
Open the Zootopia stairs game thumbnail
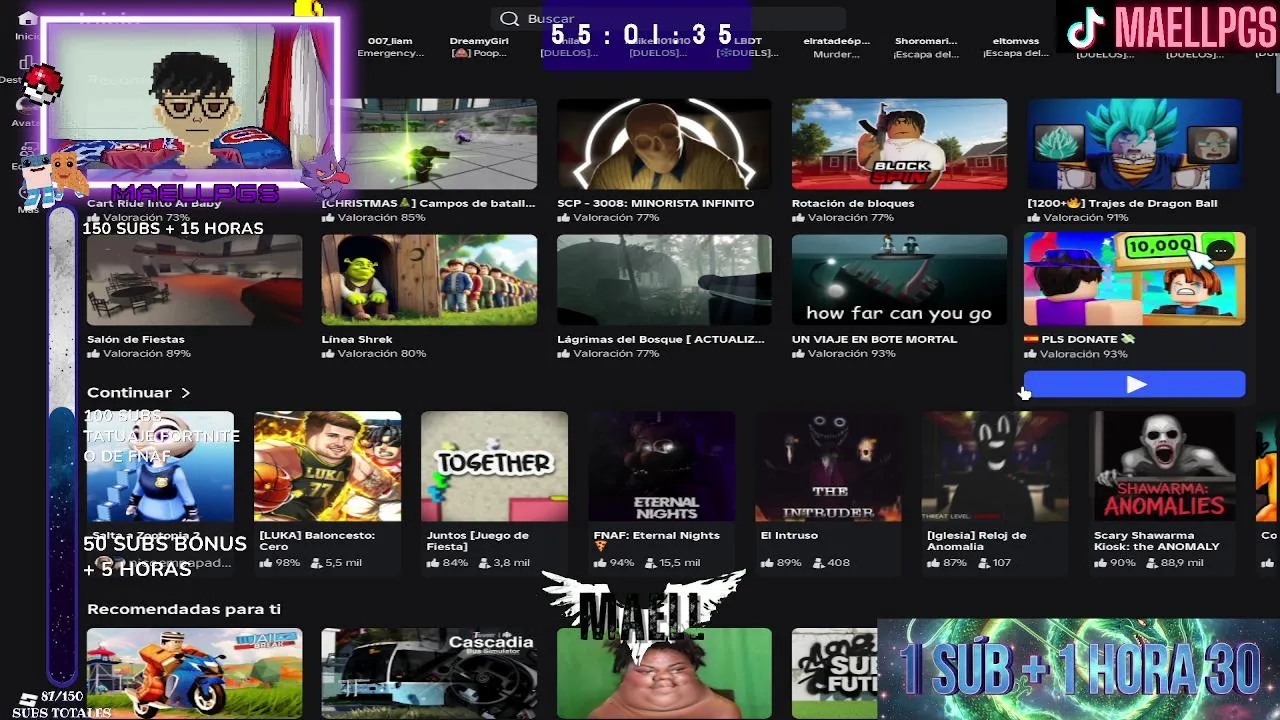[160, 466]
